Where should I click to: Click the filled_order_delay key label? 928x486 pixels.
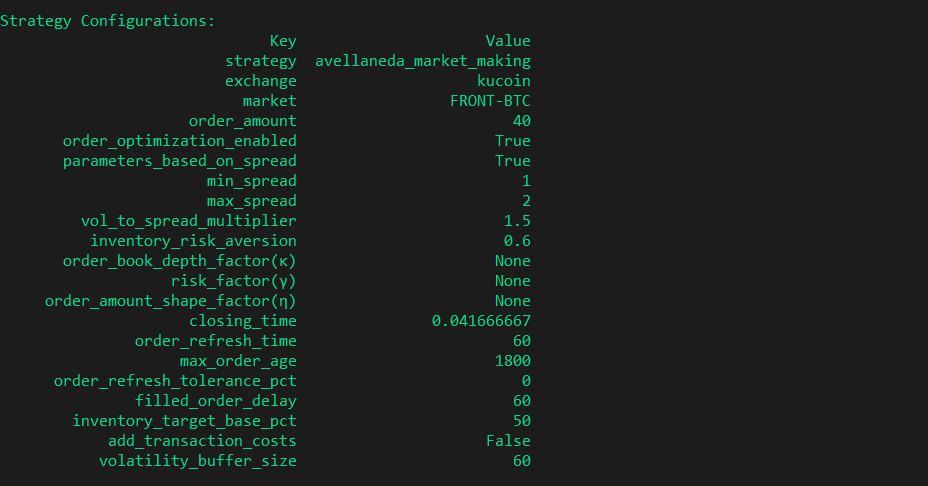pyautogui.click(x=215, y=401)
